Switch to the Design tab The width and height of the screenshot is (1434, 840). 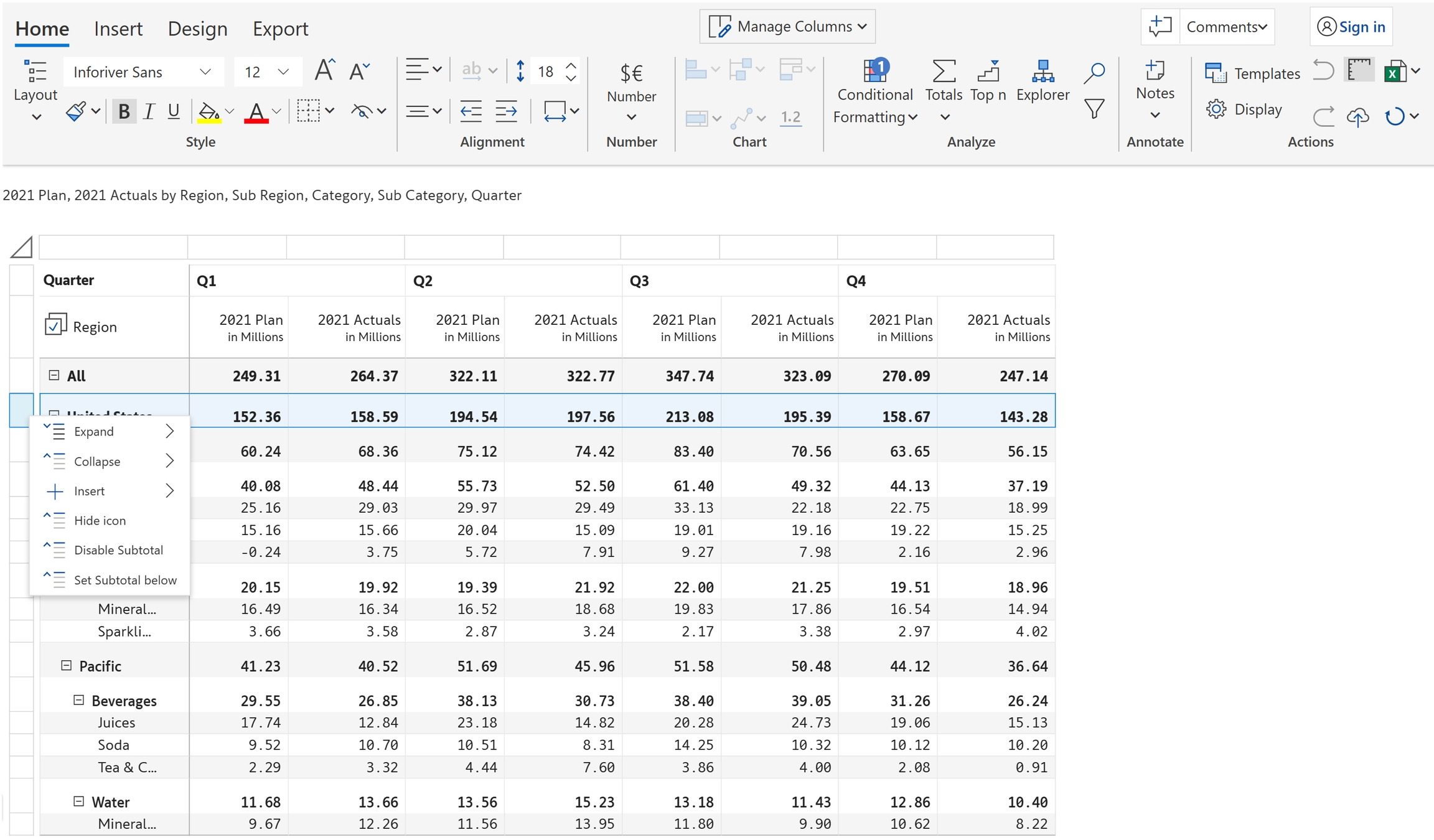coord(197,29)
